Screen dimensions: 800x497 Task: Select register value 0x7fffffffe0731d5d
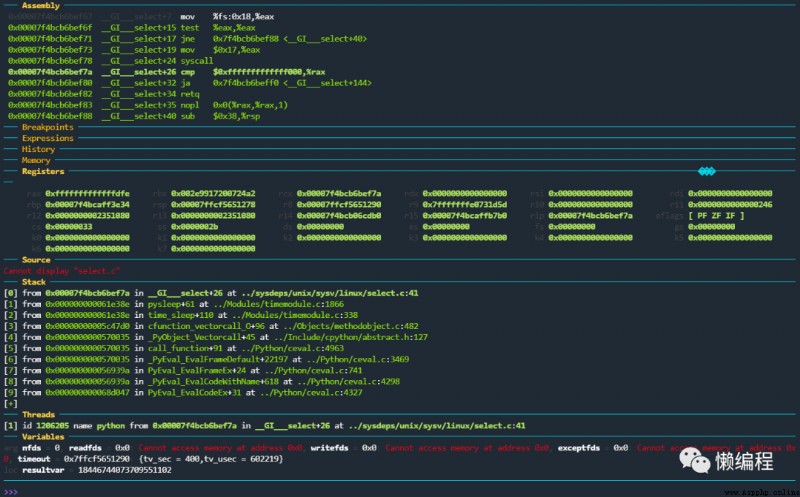(x=465, y=205)
